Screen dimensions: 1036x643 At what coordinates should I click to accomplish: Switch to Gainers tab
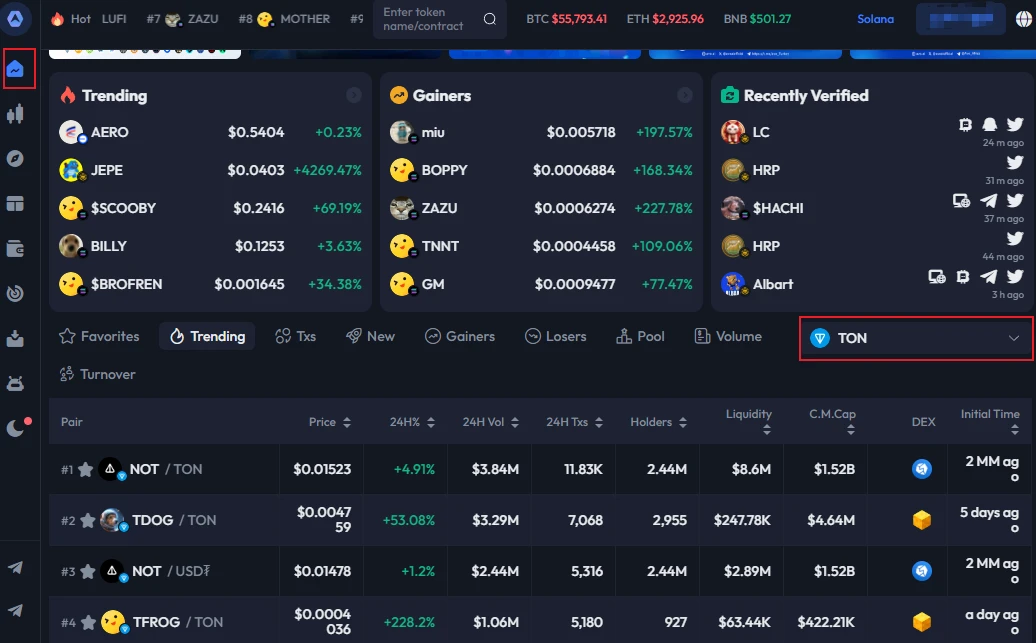460,336
